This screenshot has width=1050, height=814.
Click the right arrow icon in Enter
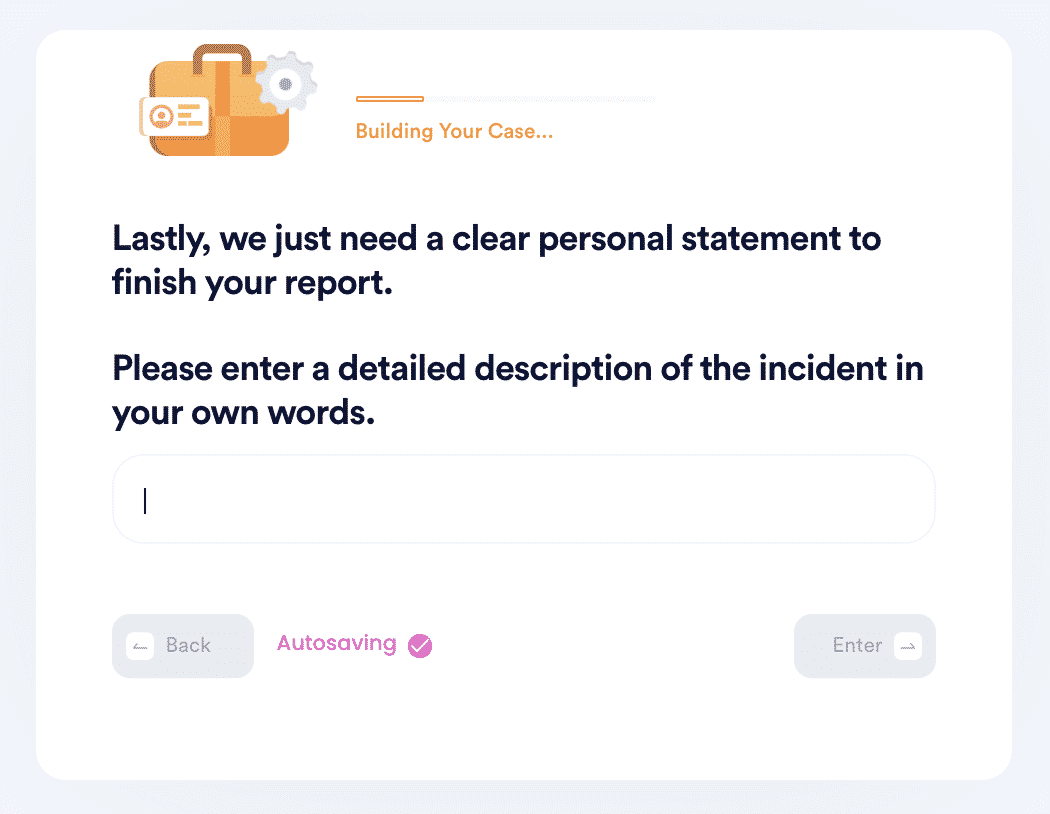pos(907,646)
